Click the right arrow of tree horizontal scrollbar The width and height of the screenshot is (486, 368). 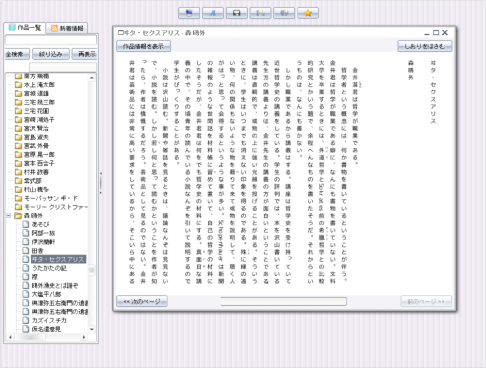[x=84, y=337]
